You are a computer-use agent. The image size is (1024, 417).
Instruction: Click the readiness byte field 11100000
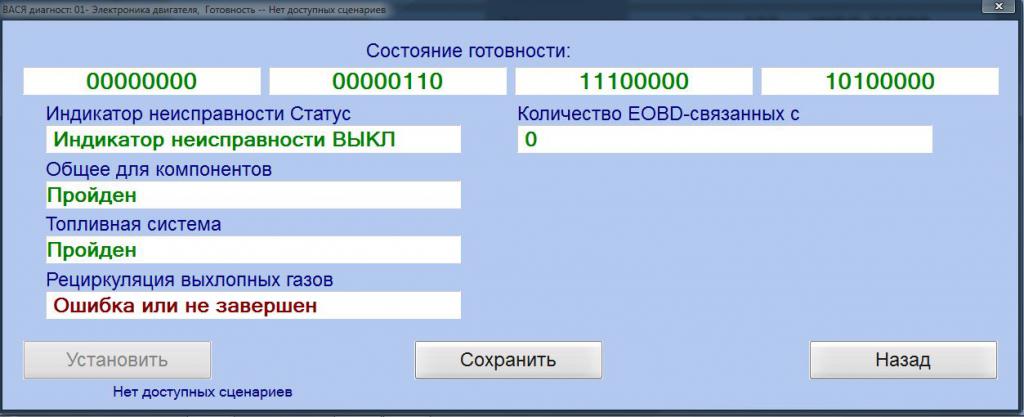633,82
